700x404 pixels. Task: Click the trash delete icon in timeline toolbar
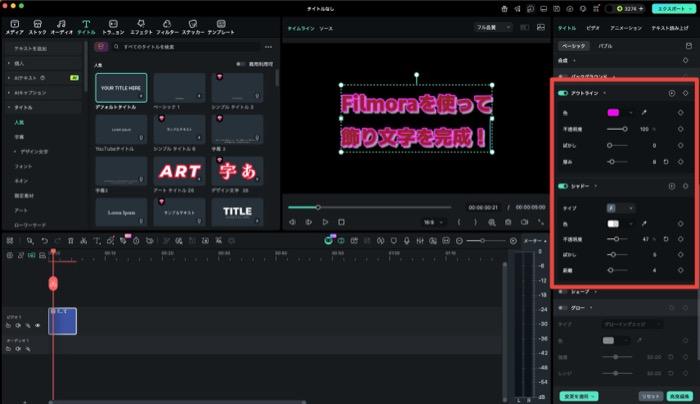(71, 241)
